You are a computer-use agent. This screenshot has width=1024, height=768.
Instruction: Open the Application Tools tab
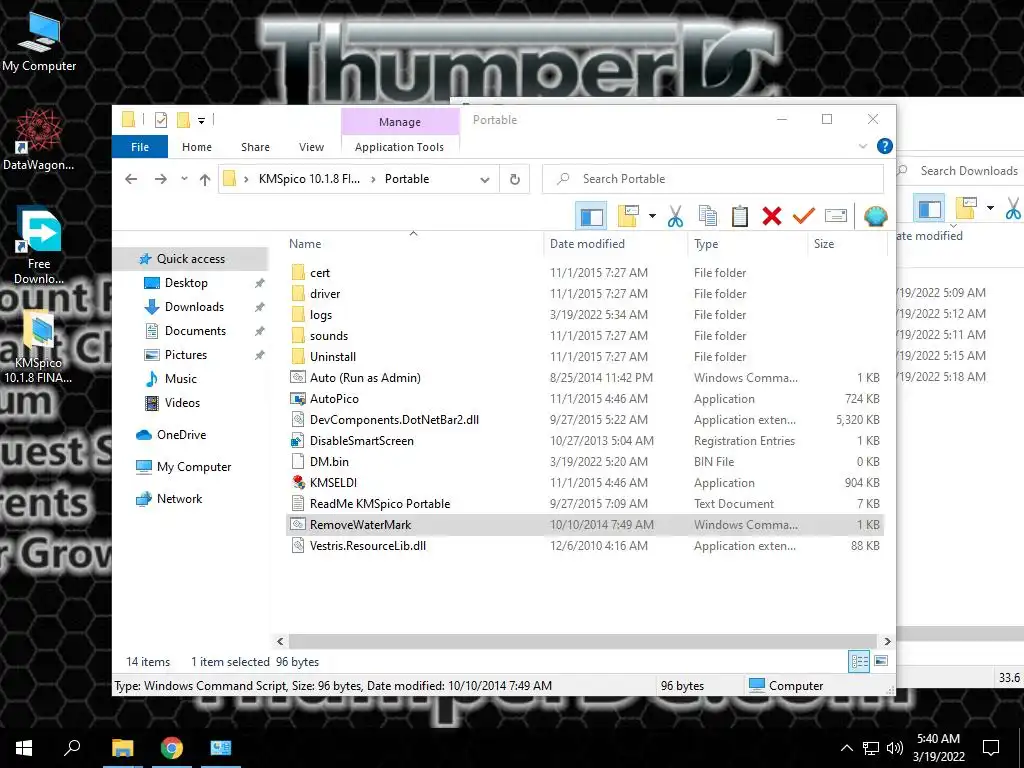point(399,147)
